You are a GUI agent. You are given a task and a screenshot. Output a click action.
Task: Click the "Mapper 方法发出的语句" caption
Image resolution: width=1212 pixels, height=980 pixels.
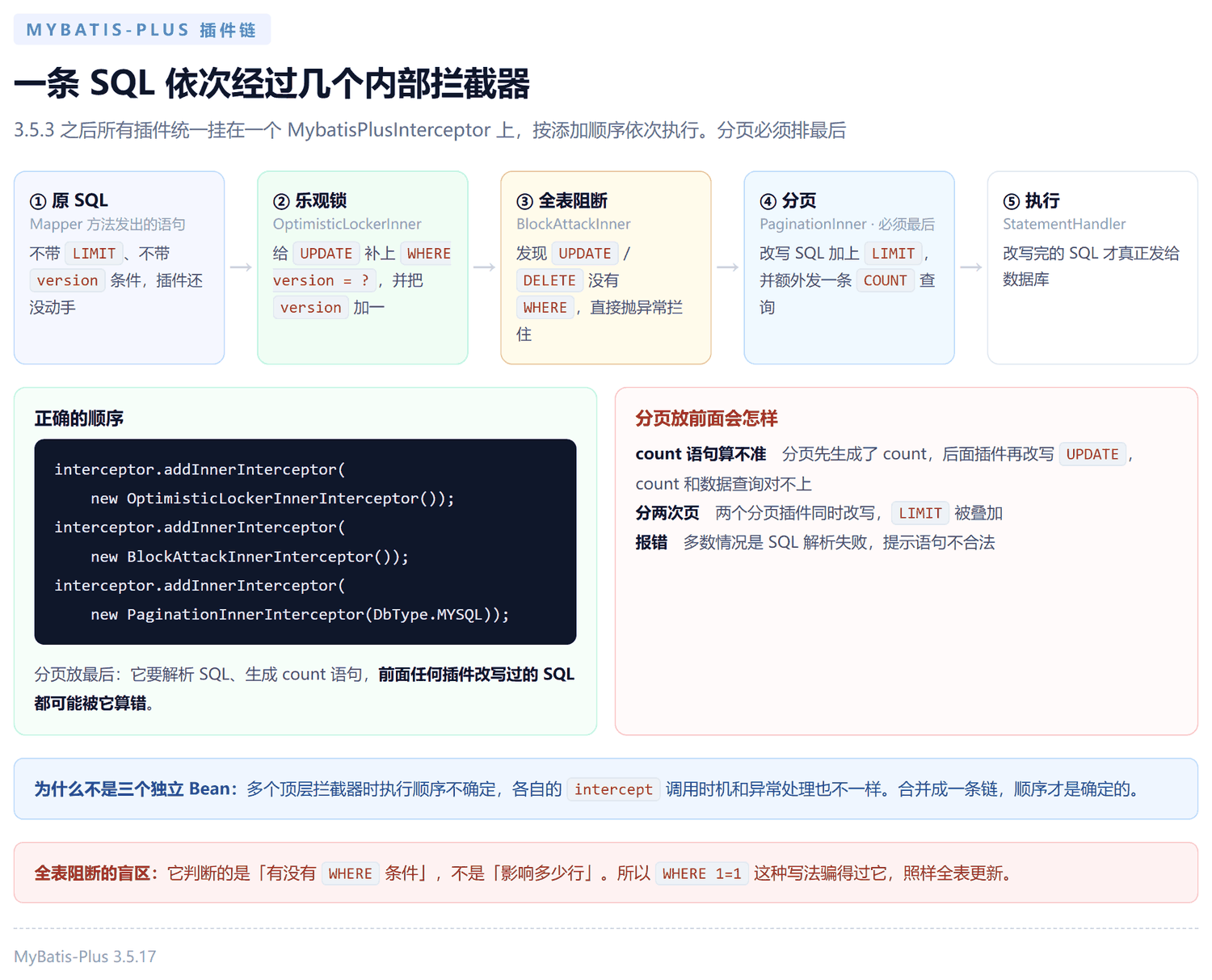click(x=107, y=224)
